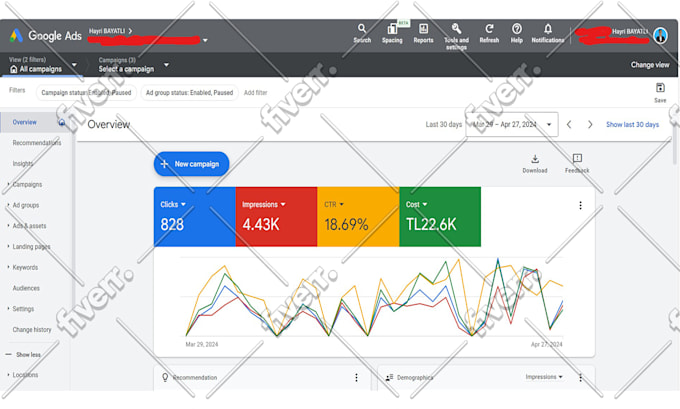680x409 pixels.
Task: Collapse sidebar with Show less
Action: point(24,354)
